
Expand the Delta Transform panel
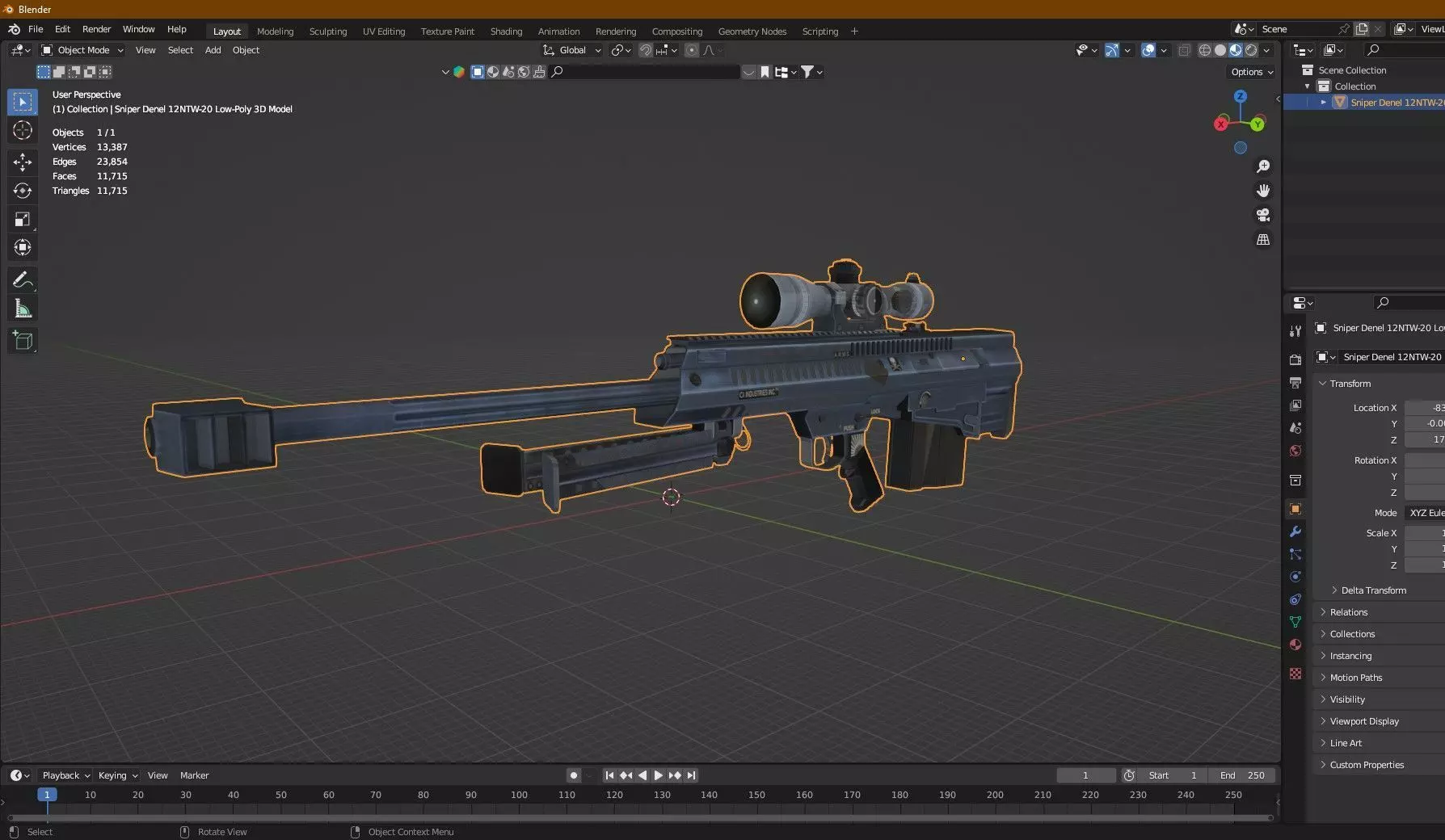(1373, 590)
